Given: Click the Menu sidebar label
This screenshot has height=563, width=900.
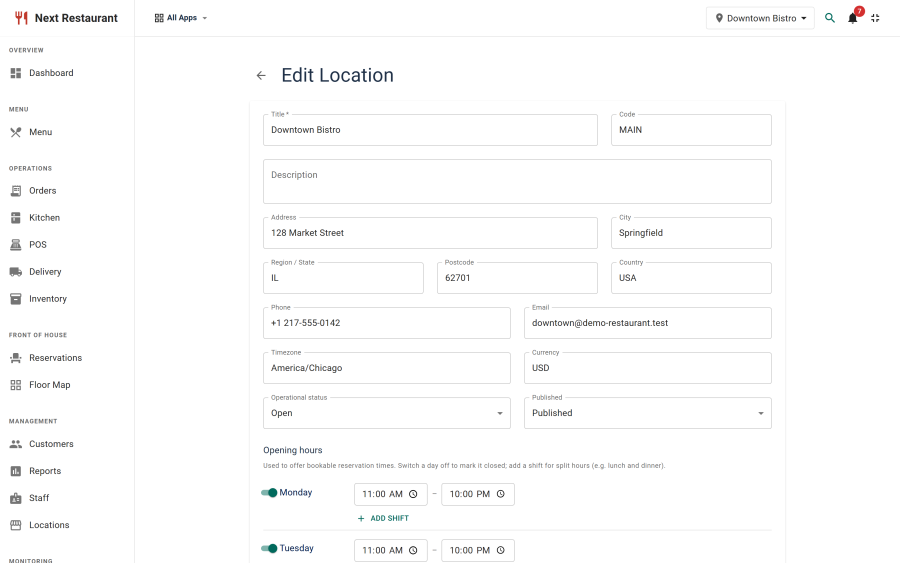Looking at the screenshot, I should click(x=41, y=132).
